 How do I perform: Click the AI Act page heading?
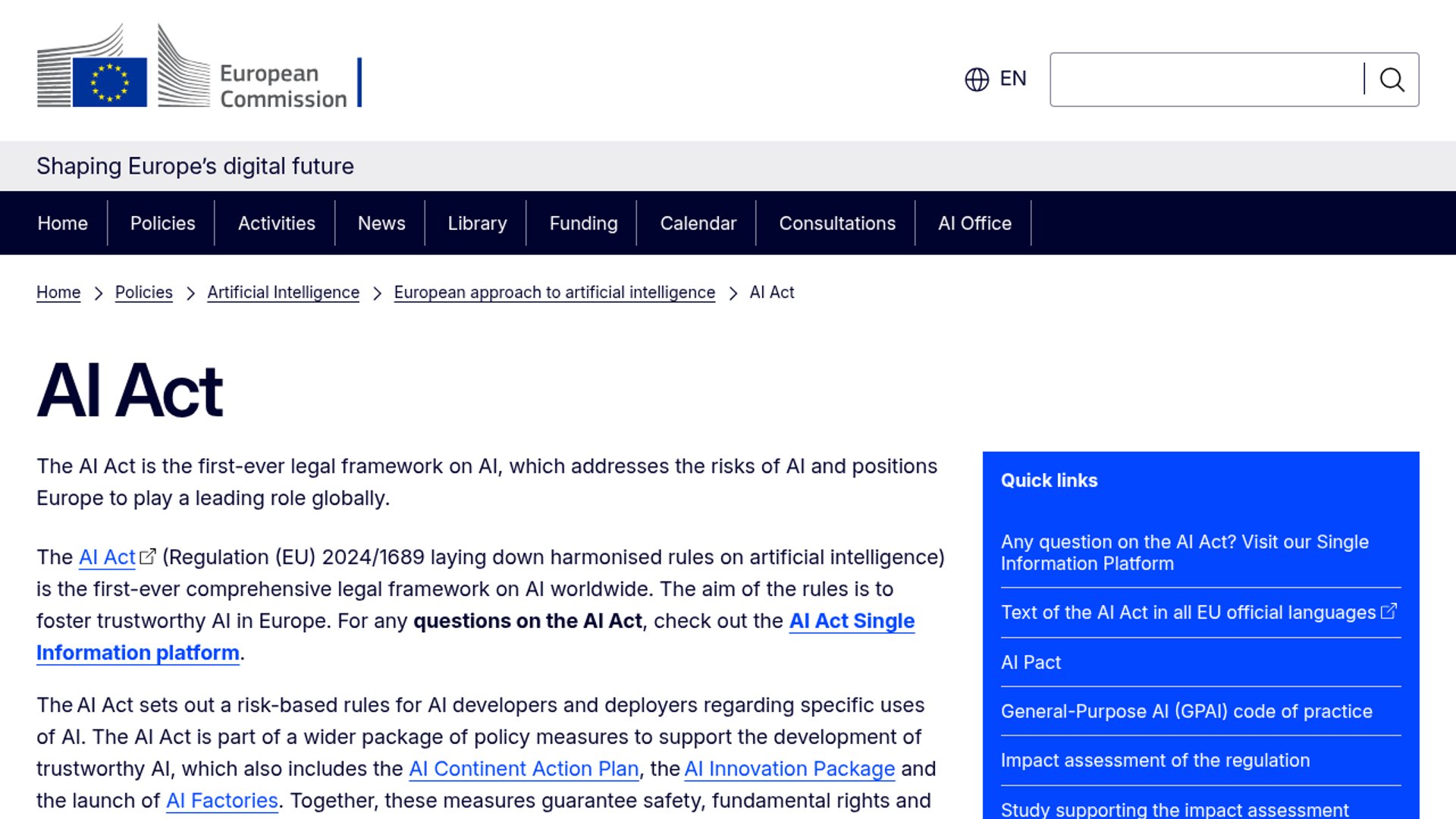[x=130, y=391]
